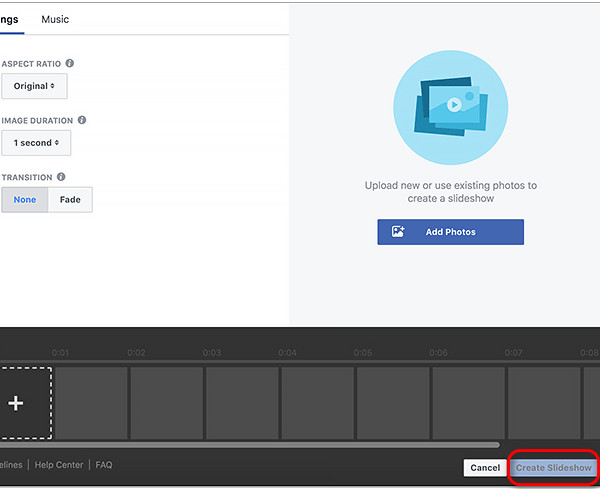Image resolution: width=600 pixels, height=489 pixels.
Task: Open the Image Duration 1 second dropdown
Action: [36, 143]
